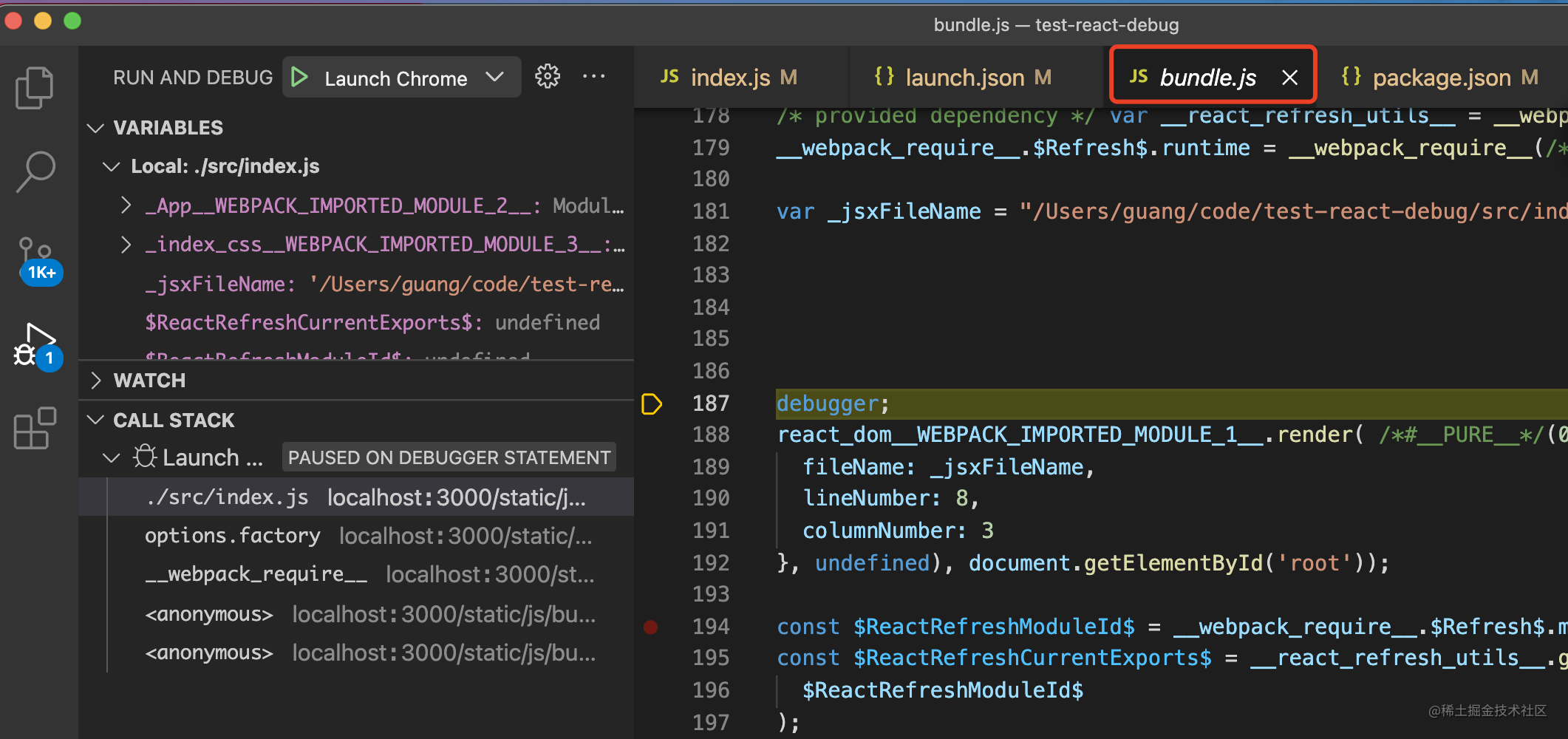Expand the WATCH section
The width and height of the screenshot is (1568, 739).
point(95,380)
